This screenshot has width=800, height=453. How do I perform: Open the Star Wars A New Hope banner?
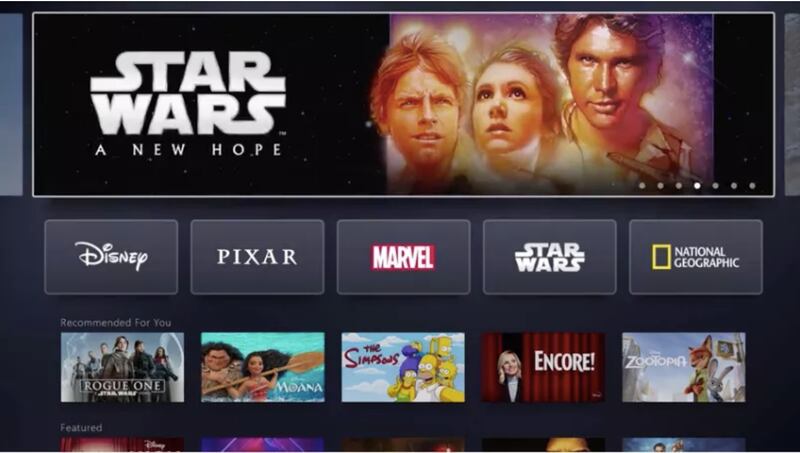point(403,104)
